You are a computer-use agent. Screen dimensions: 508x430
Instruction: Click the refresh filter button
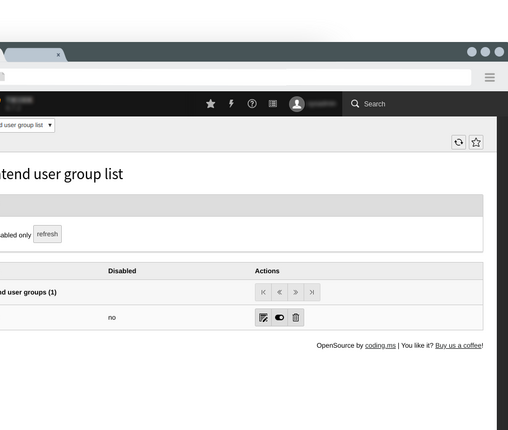click(x=47, y=234)
